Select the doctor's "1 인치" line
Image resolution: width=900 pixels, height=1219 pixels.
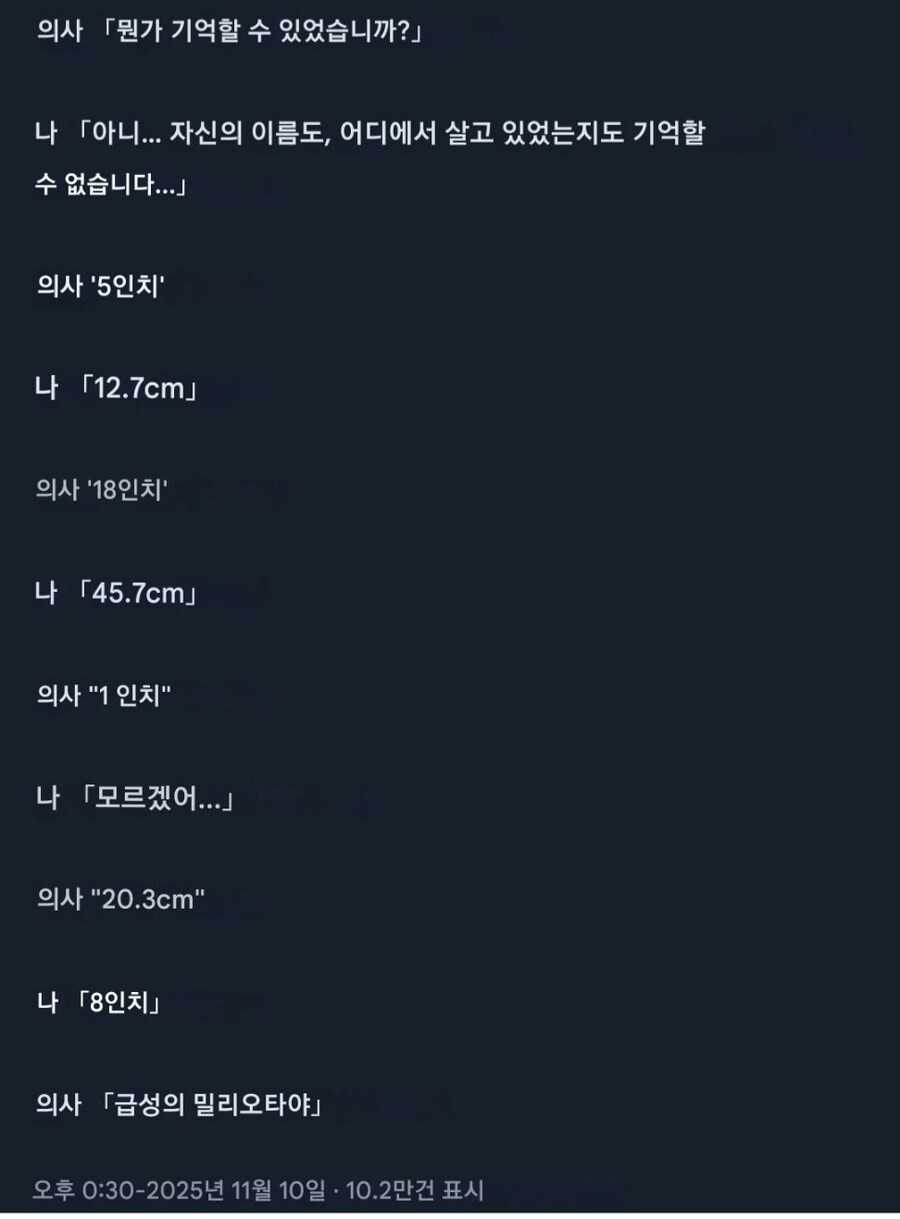click(x=104, y=695)
